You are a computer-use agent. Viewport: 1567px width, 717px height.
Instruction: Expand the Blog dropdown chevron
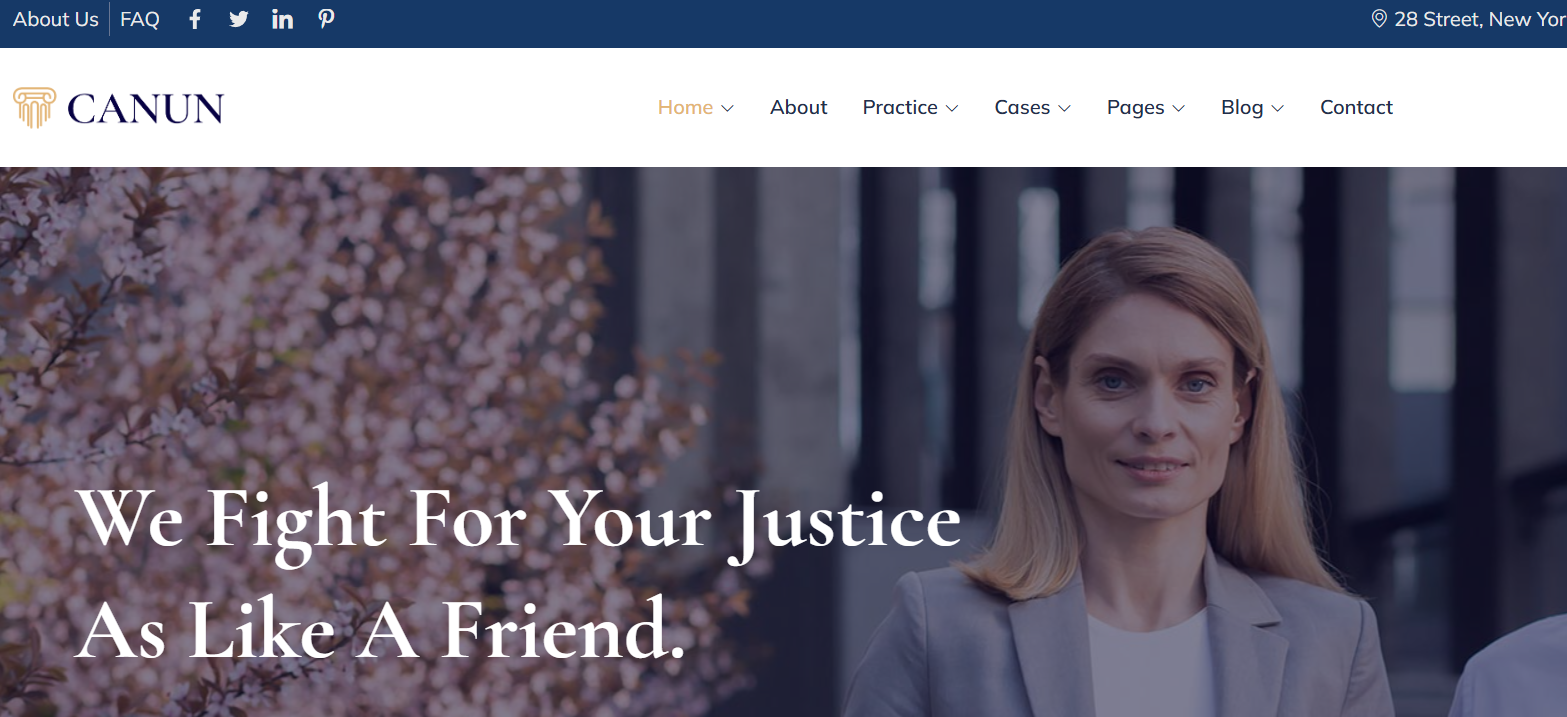(x=1278, y=108)
